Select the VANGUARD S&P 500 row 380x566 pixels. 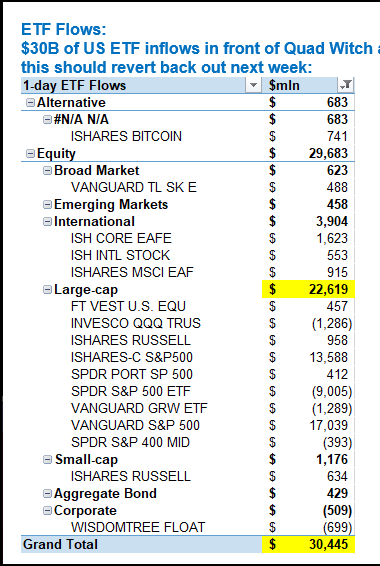tap(188, 425)
